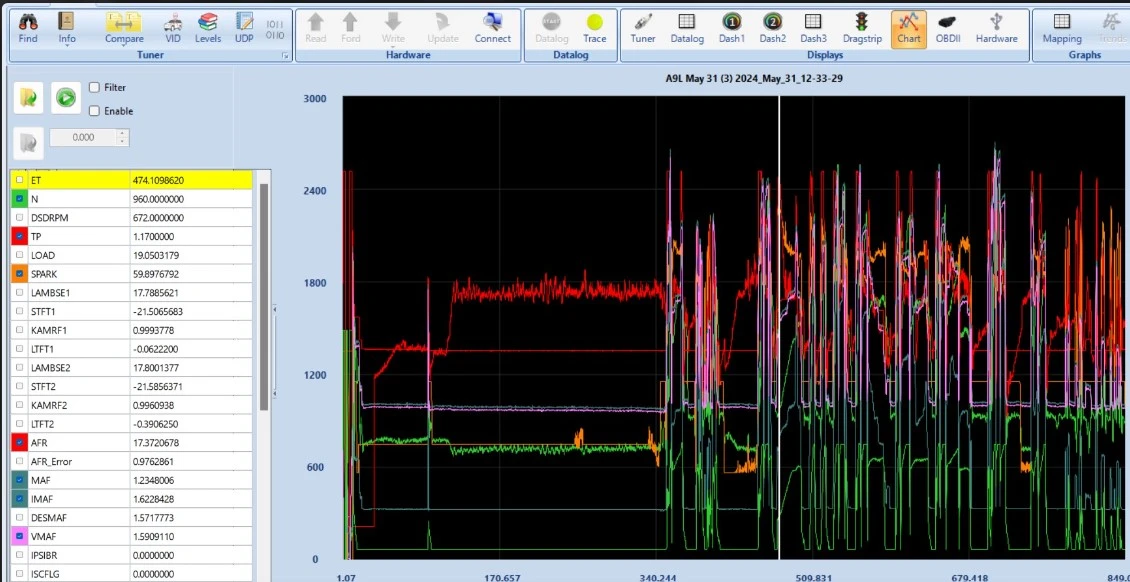
Task: Open the Info dropdown arrow
Action: 67,45
